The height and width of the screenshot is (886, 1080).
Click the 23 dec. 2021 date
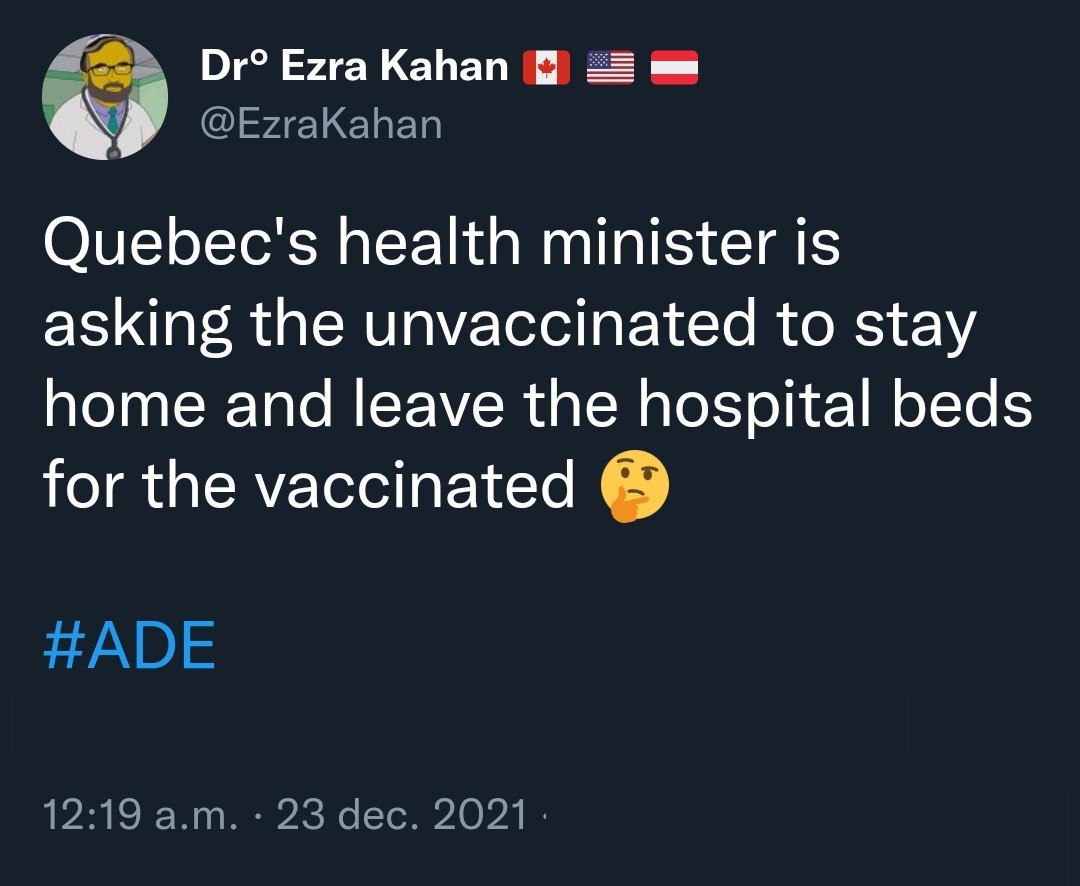(402, 815)
